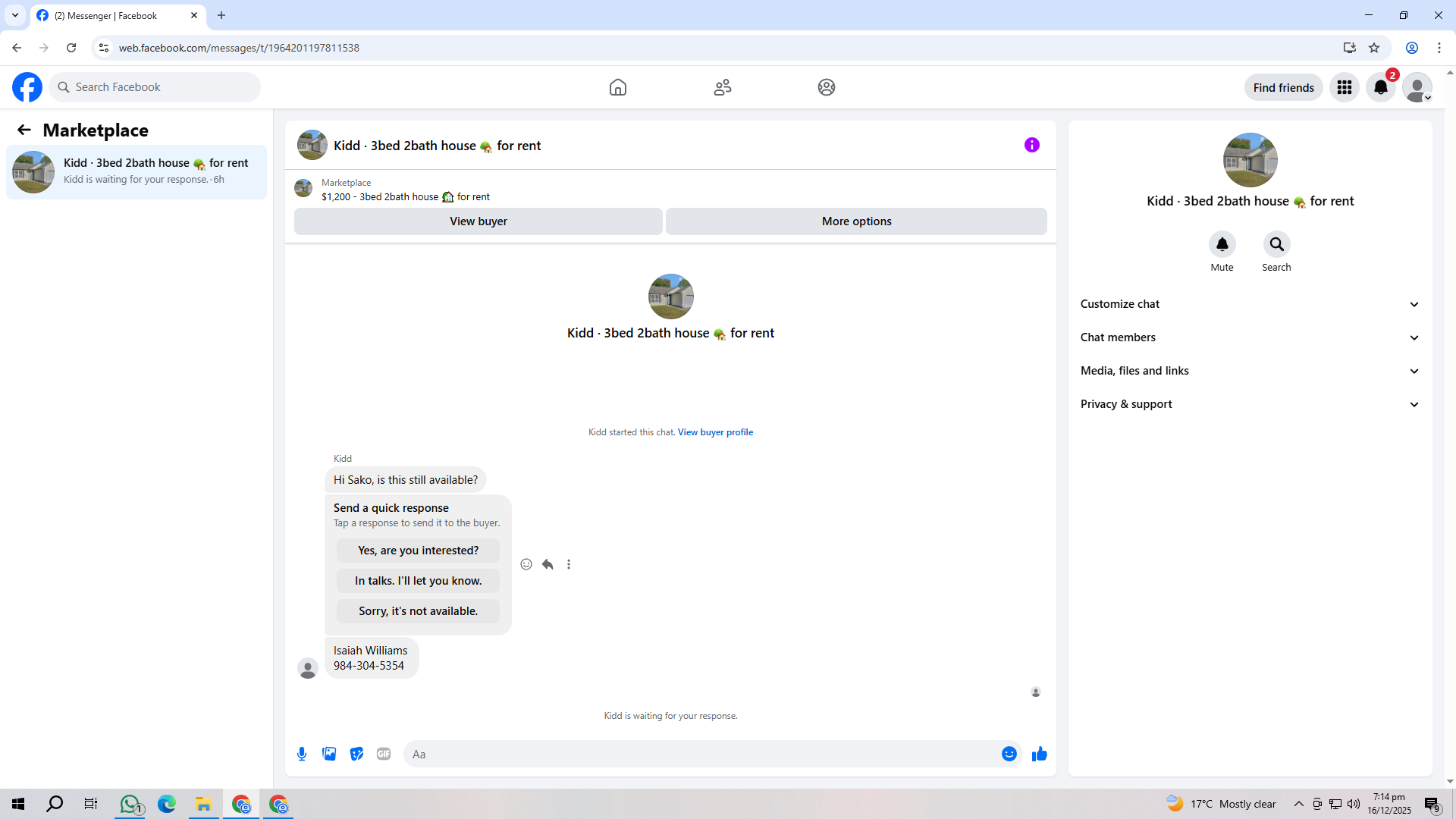Open the Facebook menu grid icon
This screenshot has height=819, width=1456.
coord(1345,87)
